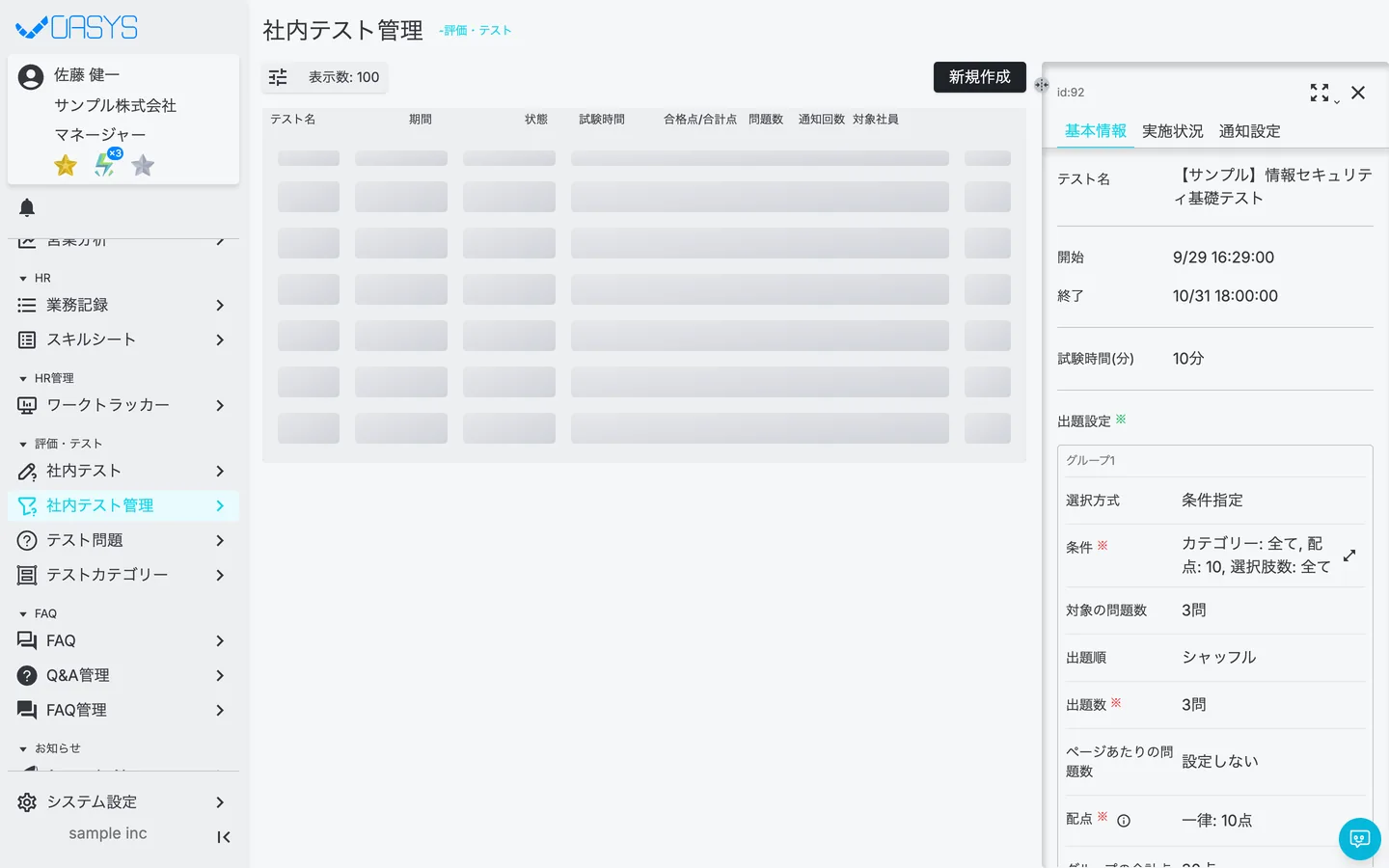This screenshot has width=1389, height=868.
Task: Click the FAQ chat bubbles icon
Action: (27, 640)
